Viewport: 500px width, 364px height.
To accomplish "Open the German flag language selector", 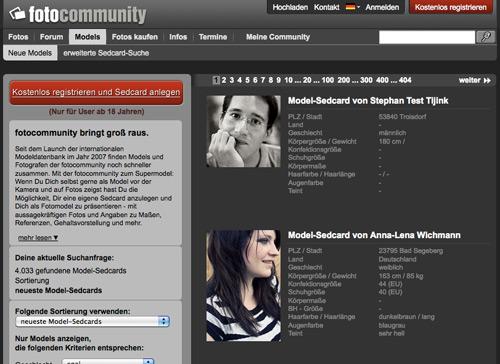I will pyautogui.click(x=353, y=7).
